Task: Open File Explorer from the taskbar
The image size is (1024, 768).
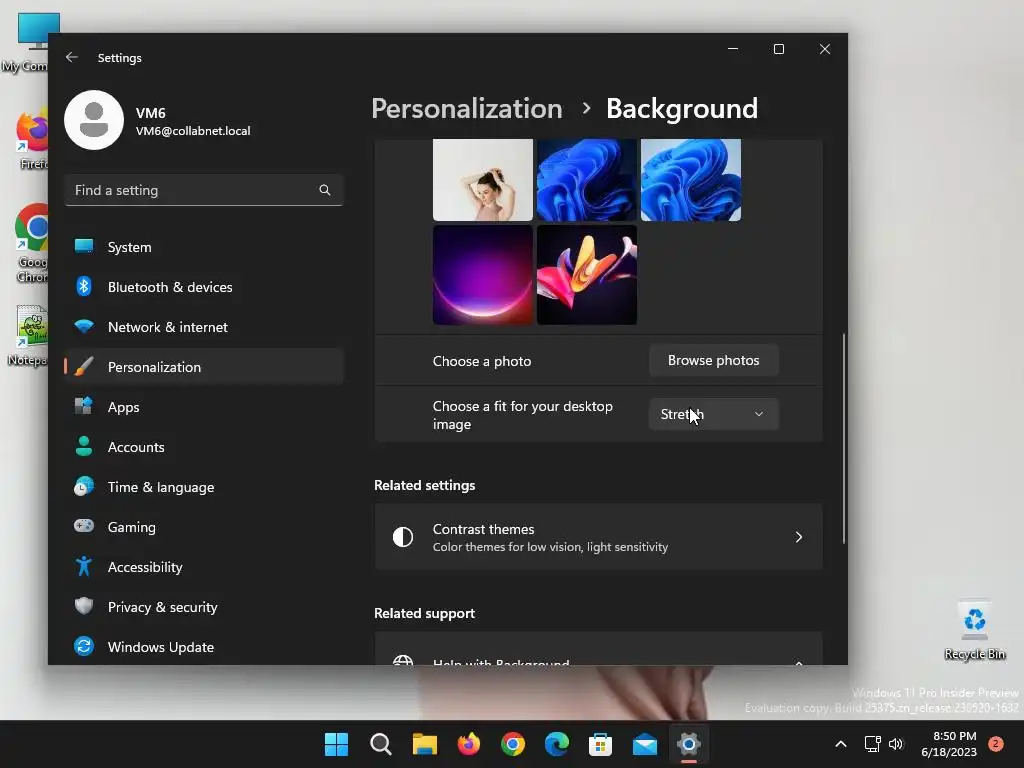Action: (x=424, y=744)
